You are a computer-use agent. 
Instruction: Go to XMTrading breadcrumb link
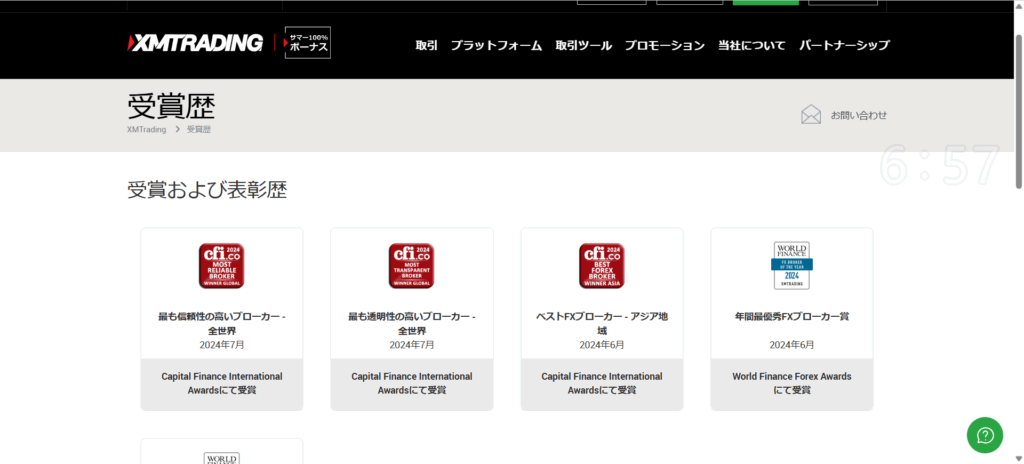tap(146, 129)
